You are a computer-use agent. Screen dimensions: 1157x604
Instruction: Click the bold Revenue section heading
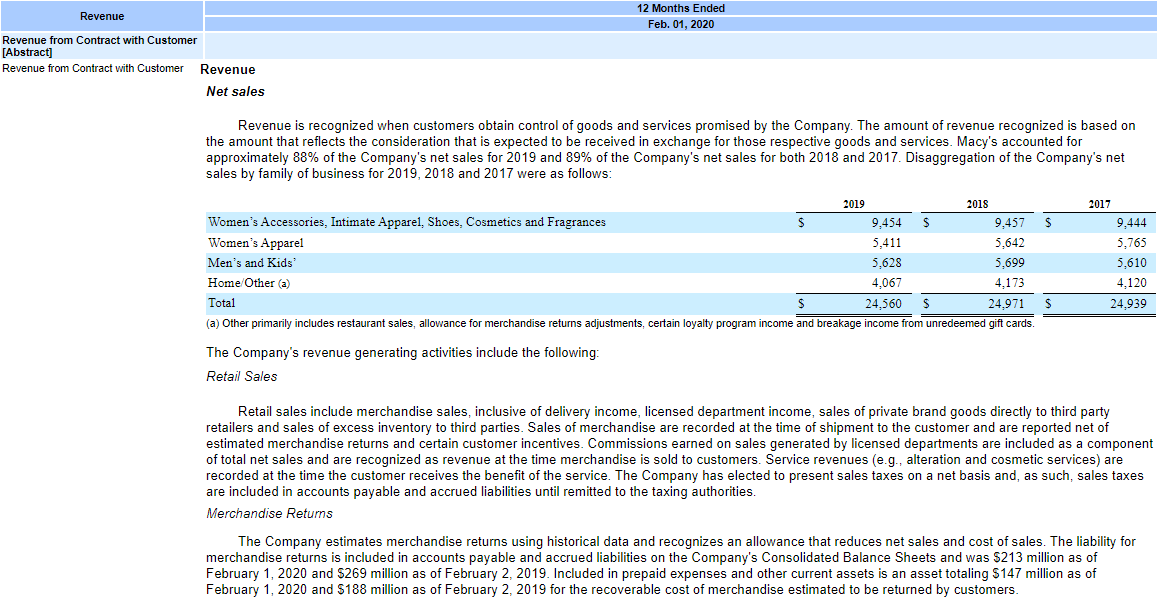coord(228,70)
